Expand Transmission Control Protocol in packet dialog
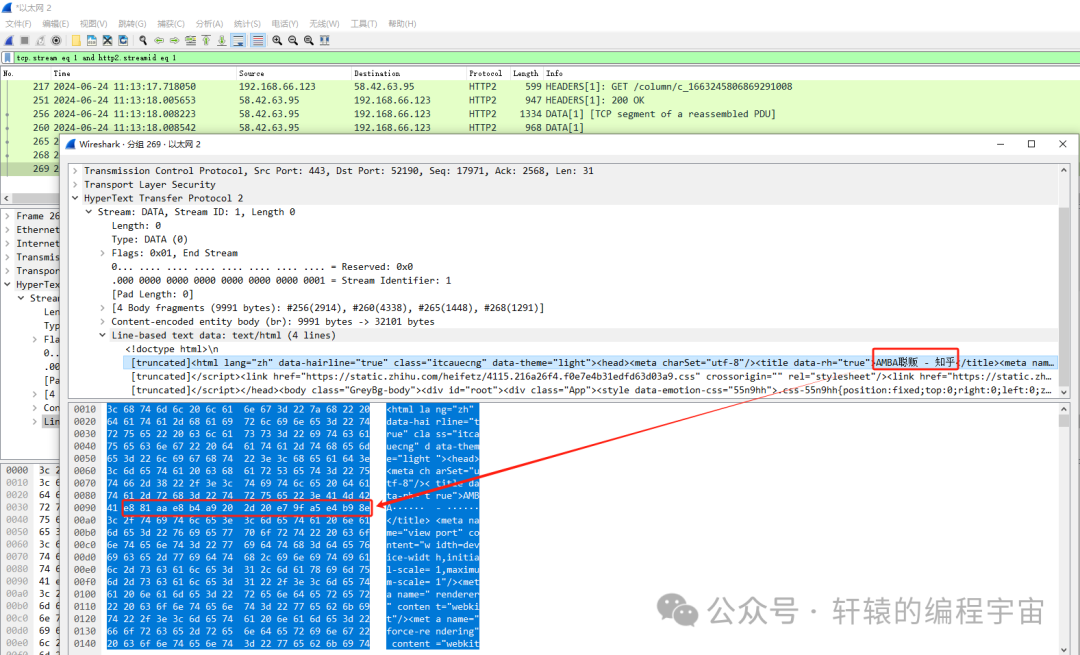The image size is (1080, 655). tap(75, 171)
